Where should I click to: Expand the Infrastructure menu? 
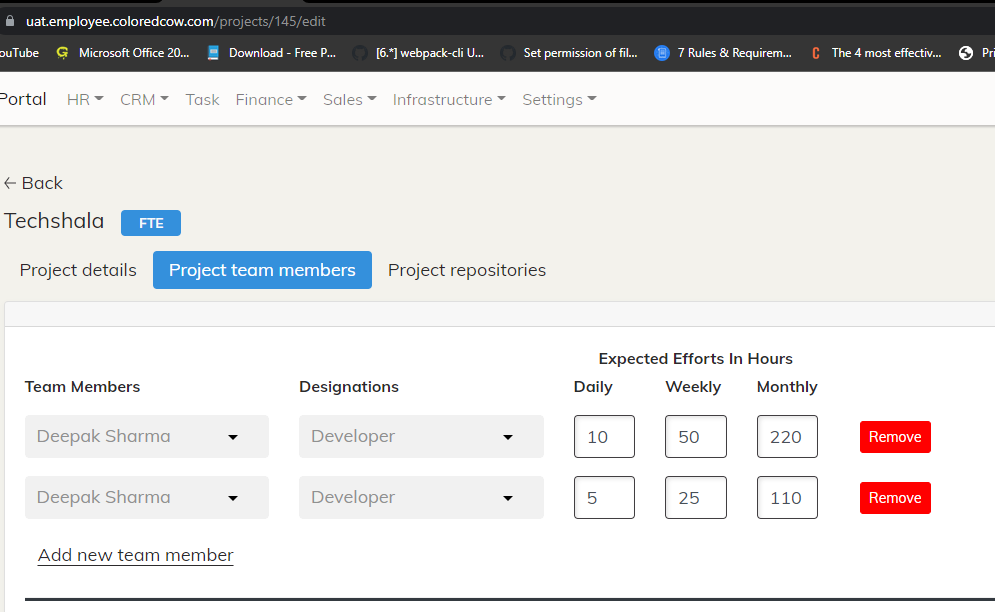[449, 100]
